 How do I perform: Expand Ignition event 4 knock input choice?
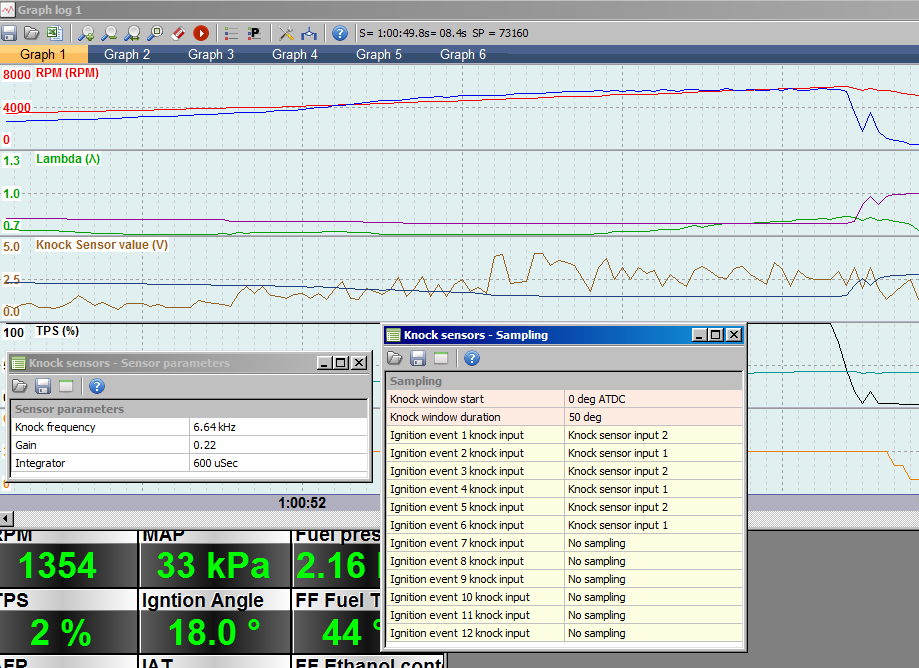(652, 489)
